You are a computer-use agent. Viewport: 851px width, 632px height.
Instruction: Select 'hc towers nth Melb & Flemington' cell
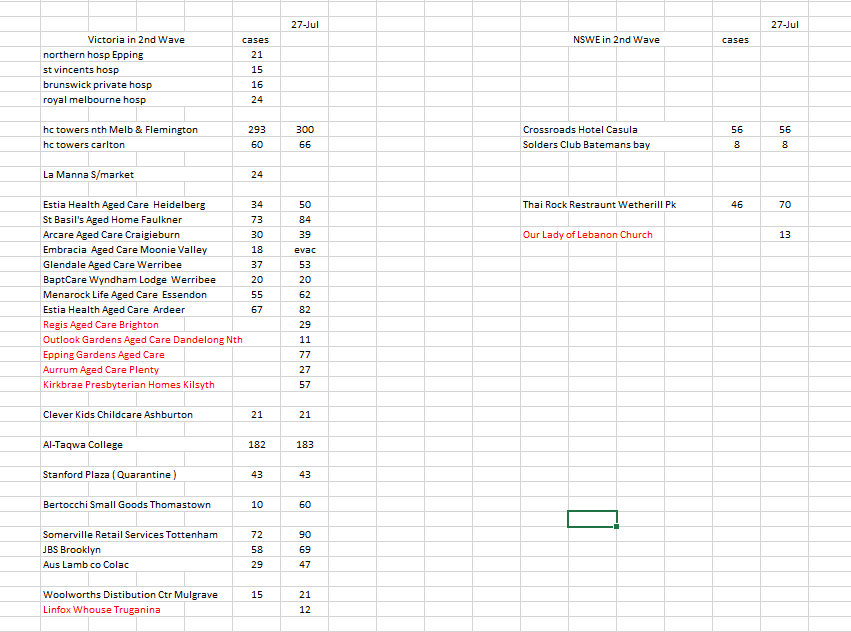coord(120,130)
